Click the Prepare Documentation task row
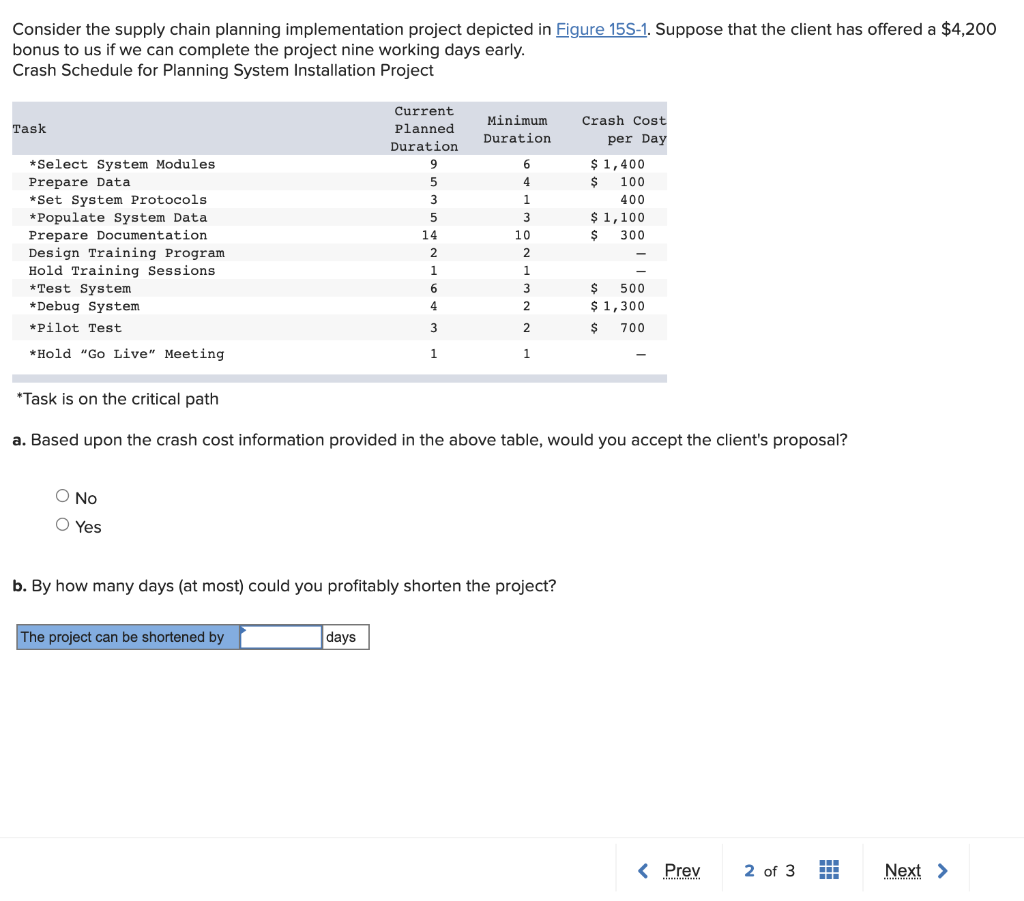 340,235
